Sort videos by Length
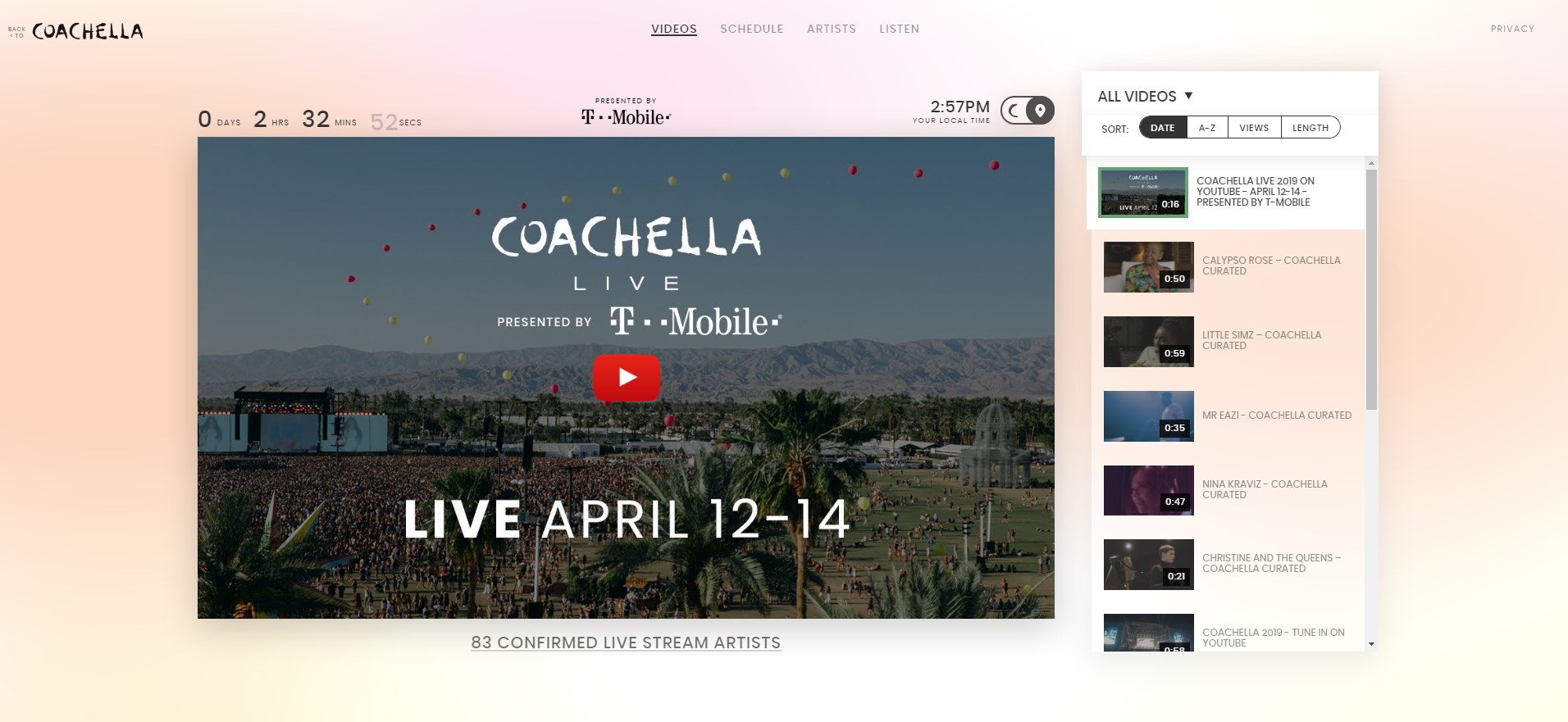The height and width of the screenshot is (722, 1568). tap(1310, 128)
